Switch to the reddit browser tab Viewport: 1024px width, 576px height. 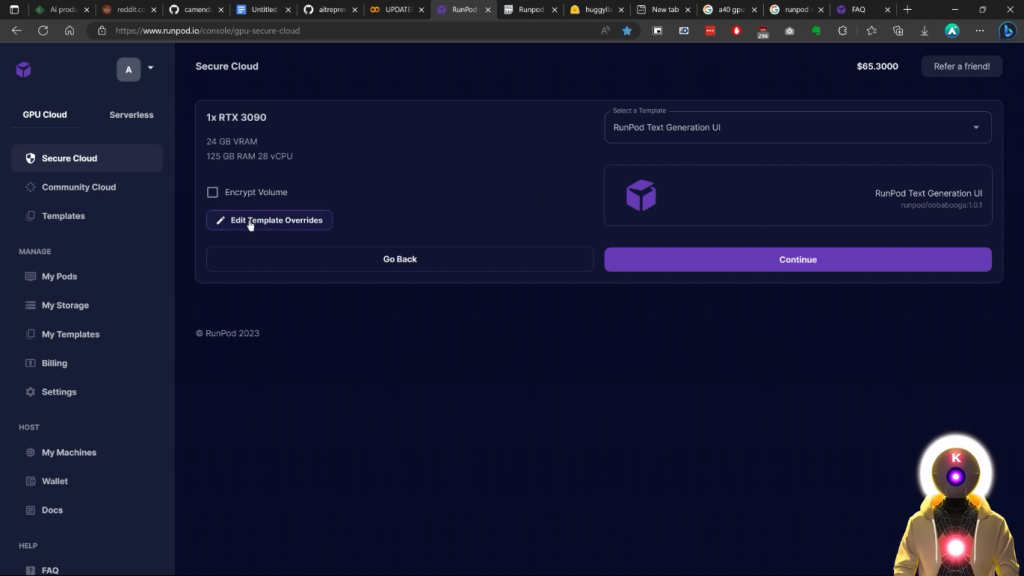[129, 10]
